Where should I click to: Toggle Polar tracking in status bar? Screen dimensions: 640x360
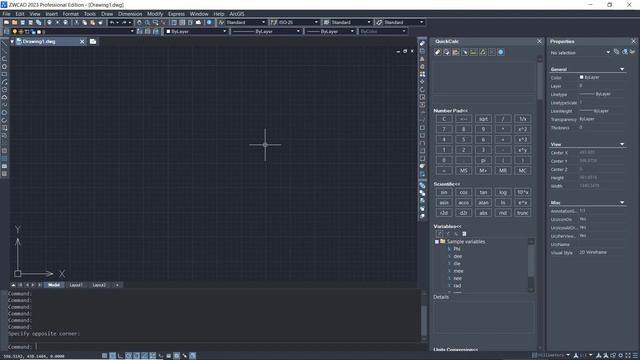tap(129, 356)
